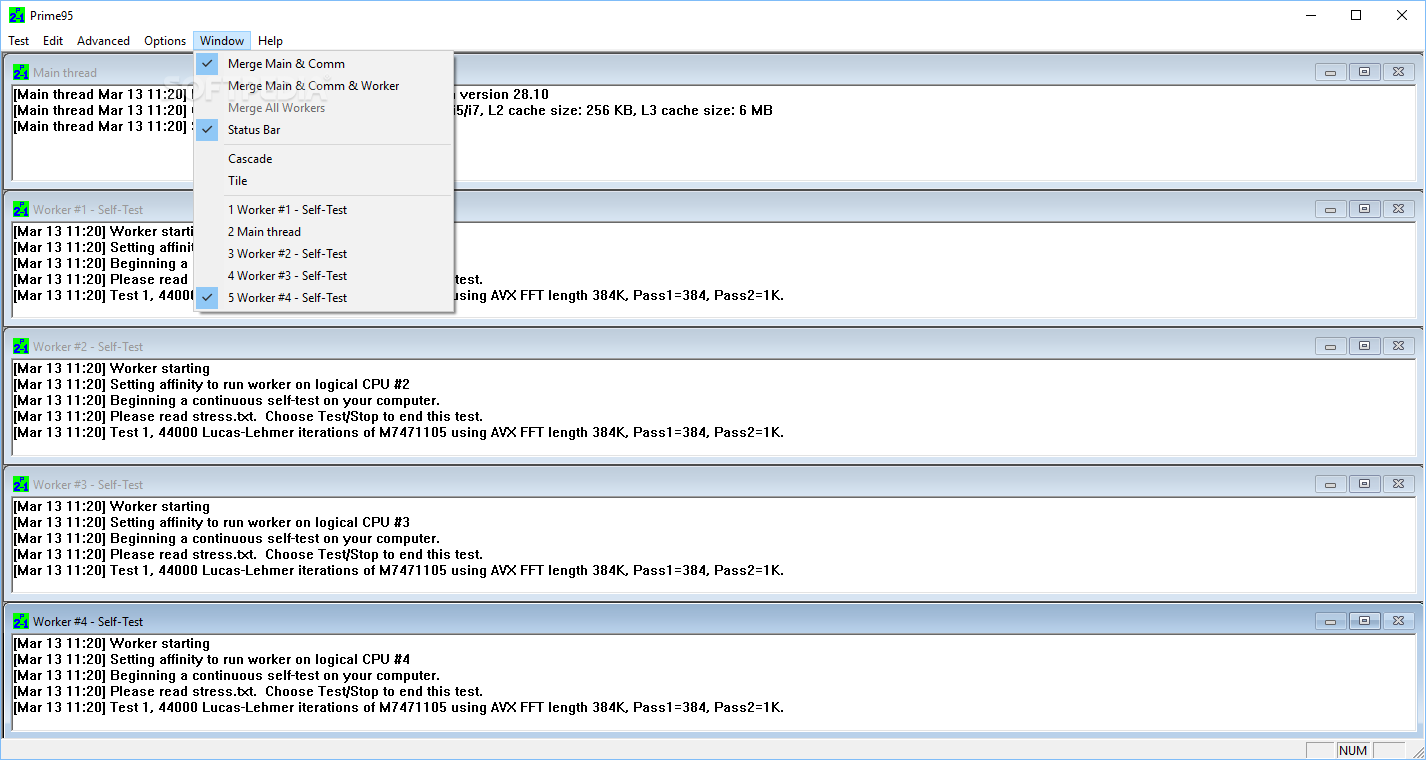The width and height of the screenshot is (1426, 760).
Task: Click Worker #4 'logical CPU #4' affinity line
Action: [211, 659]
